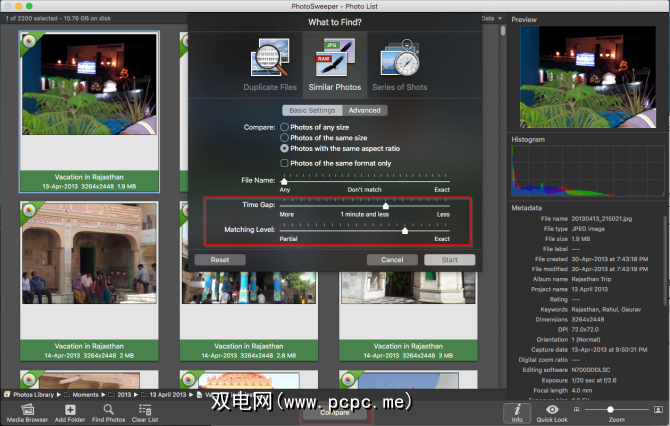Image resolution: width=670 pixels, height=426 pixels.
Task: Select Photos of the same size option
Action: click(x=284, y=138)
